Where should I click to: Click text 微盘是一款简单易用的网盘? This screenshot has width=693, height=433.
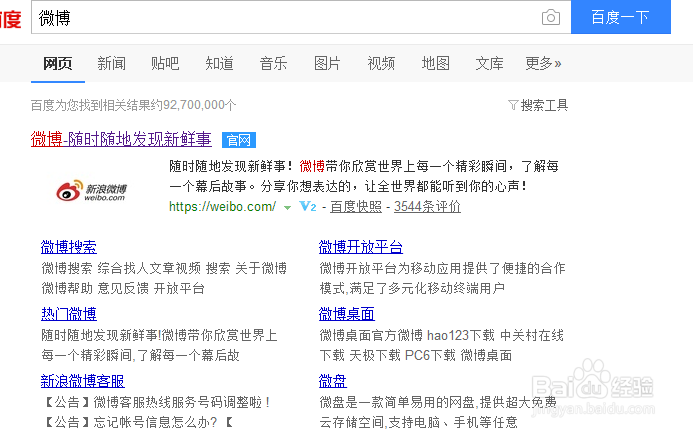pyautogui.click(x=397, y=402)
